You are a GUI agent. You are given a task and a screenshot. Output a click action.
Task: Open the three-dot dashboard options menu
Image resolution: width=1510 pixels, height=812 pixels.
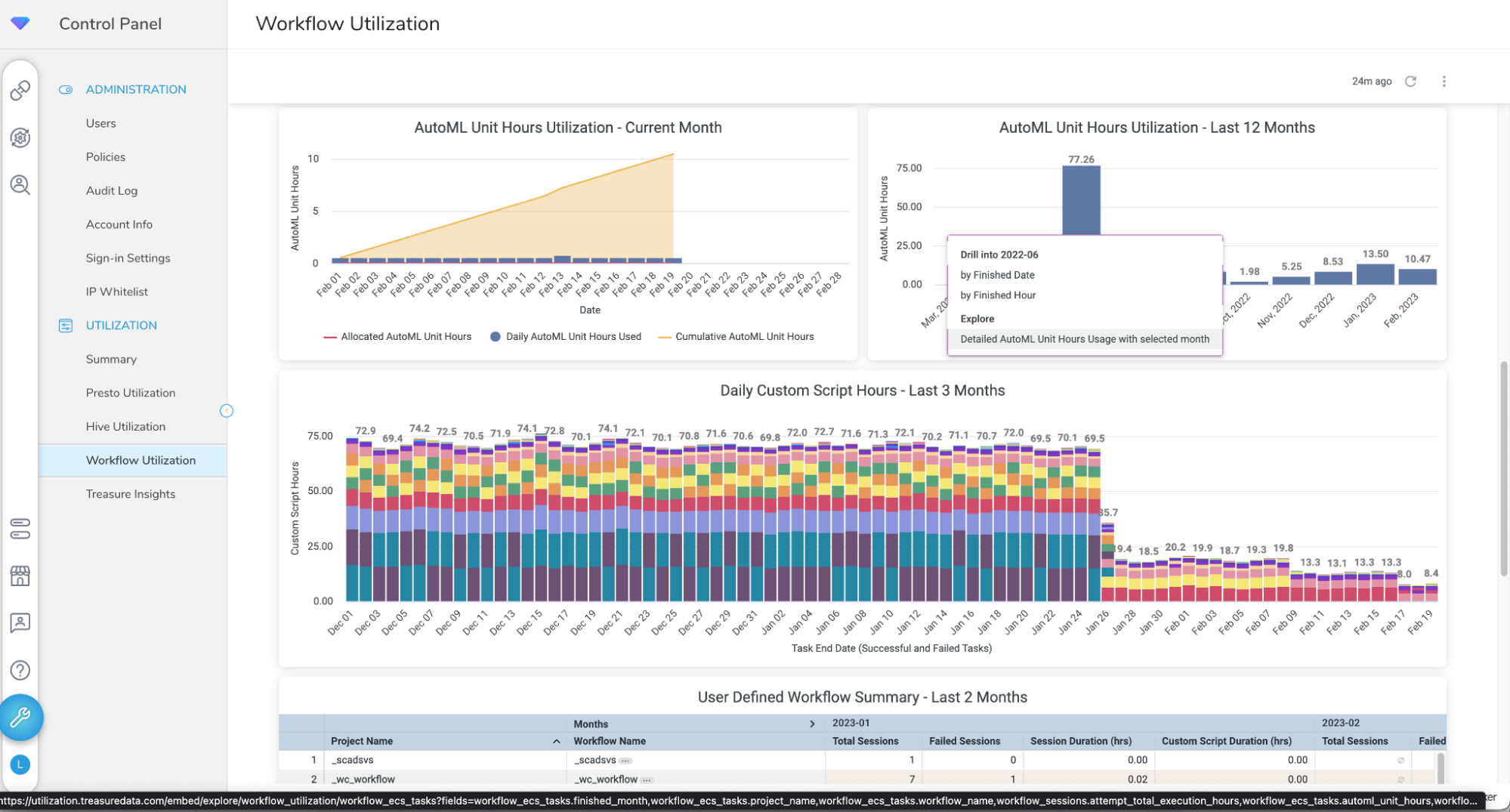(1444, 82)
